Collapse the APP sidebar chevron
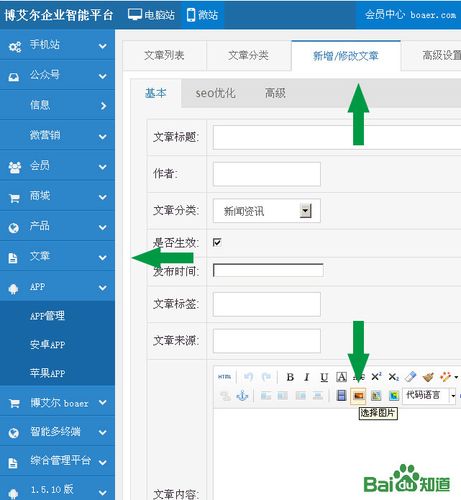This screenshot has height=500, width=461. pos(103,288)
